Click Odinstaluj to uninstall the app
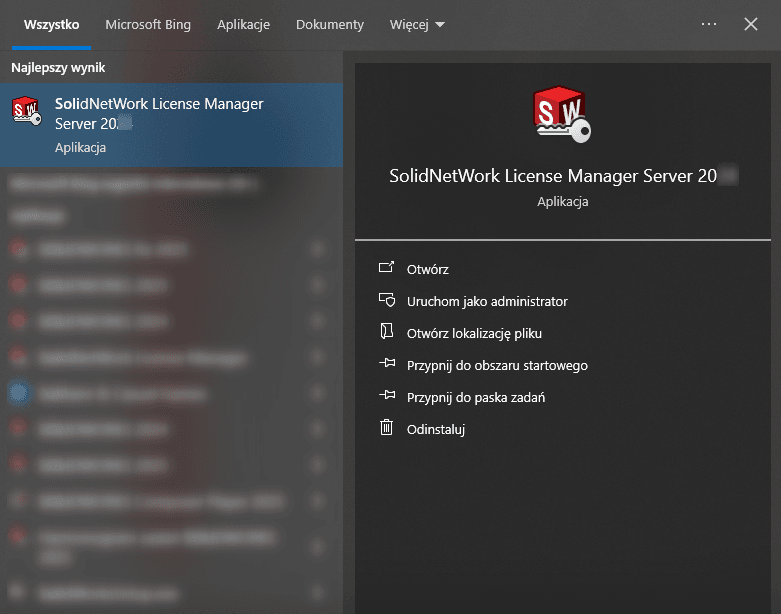This screenshot has height=614, width=781. point(435,429)
